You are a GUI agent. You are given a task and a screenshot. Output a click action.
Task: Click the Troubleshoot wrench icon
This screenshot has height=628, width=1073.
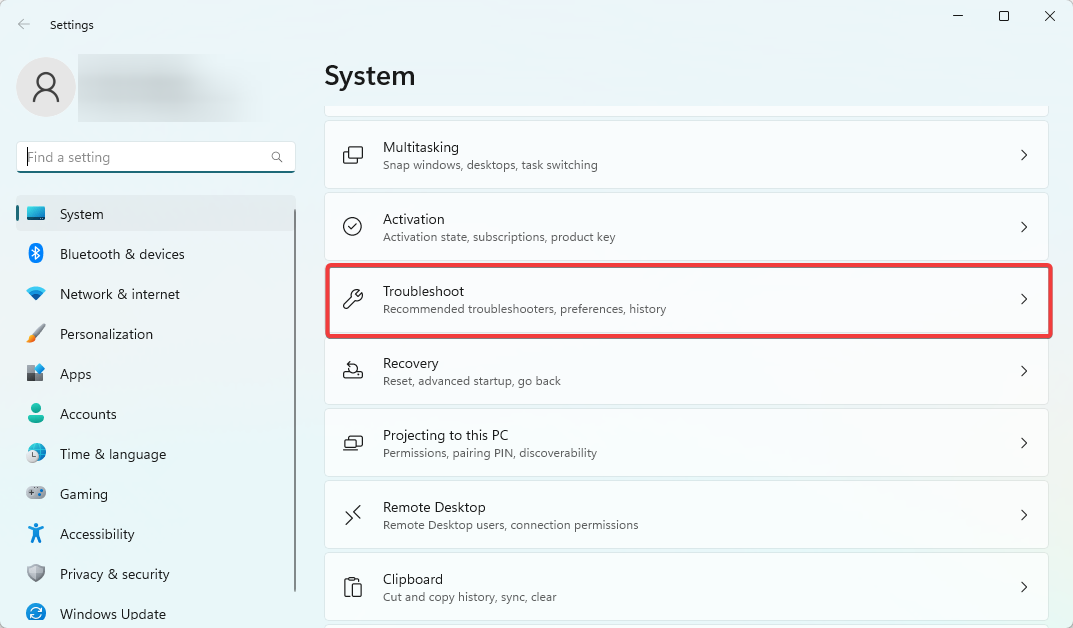pos(353,299)
